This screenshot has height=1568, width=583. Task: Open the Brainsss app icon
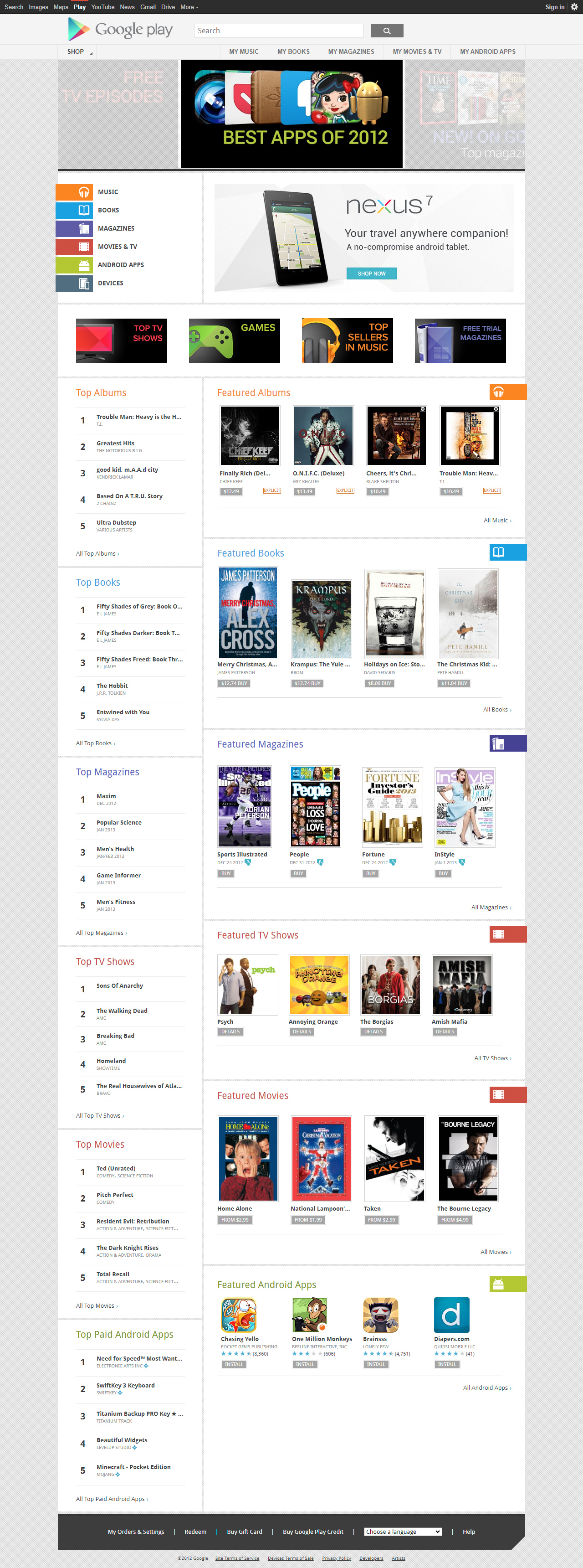coord(381,1315)
